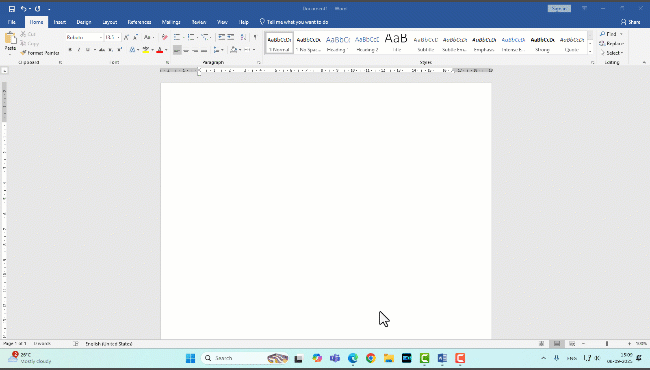Toggle bold formatting
Viewport: 650px width, 370px height.
(70, 50)
